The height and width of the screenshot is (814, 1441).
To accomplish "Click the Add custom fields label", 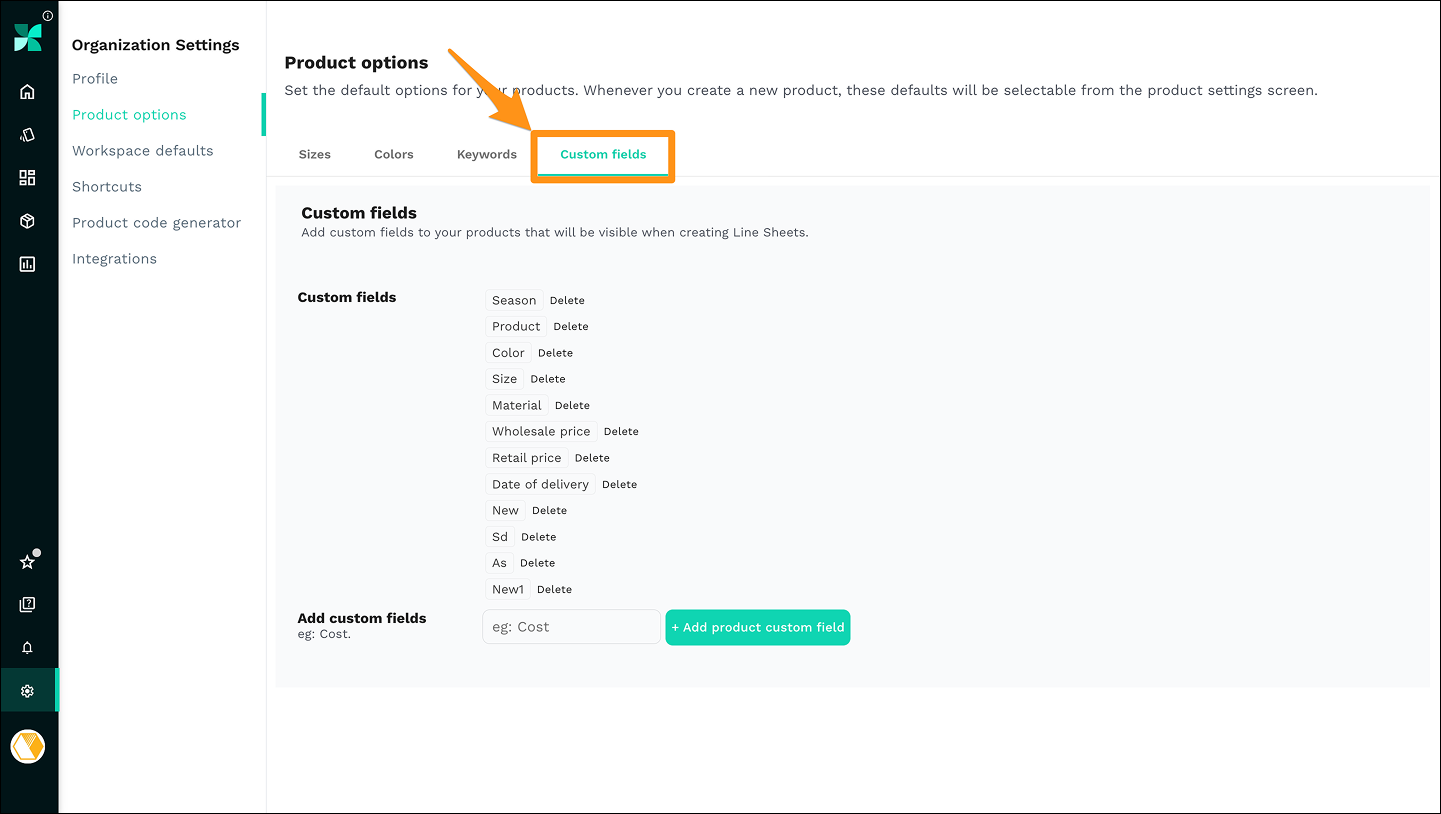I will (x=362, y=618).
